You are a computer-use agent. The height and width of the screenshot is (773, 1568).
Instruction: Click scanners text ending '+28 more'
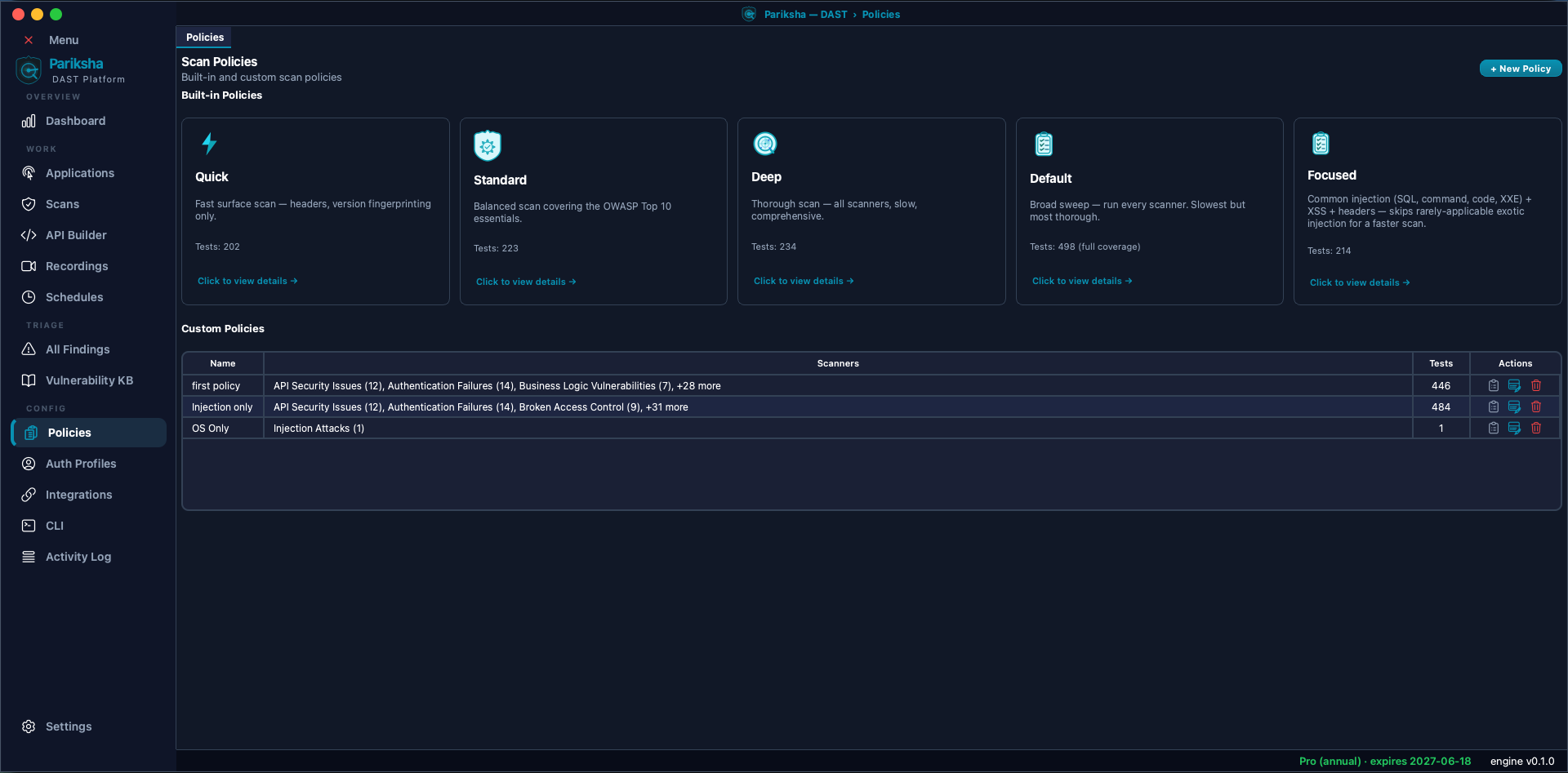click(497, 386)
